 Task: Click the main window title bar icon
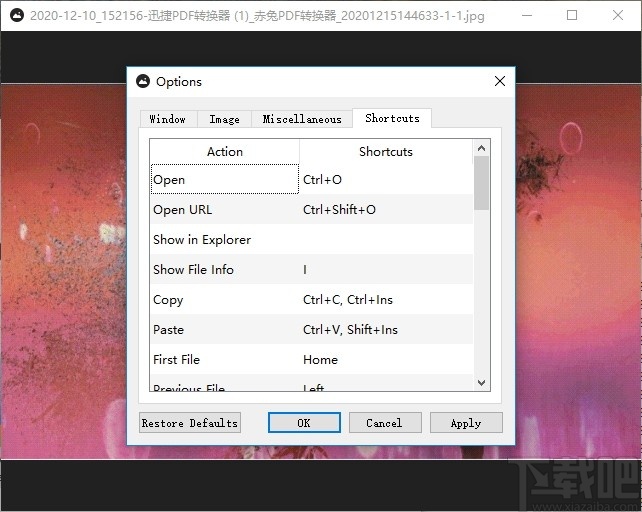(x=17, y=16)
